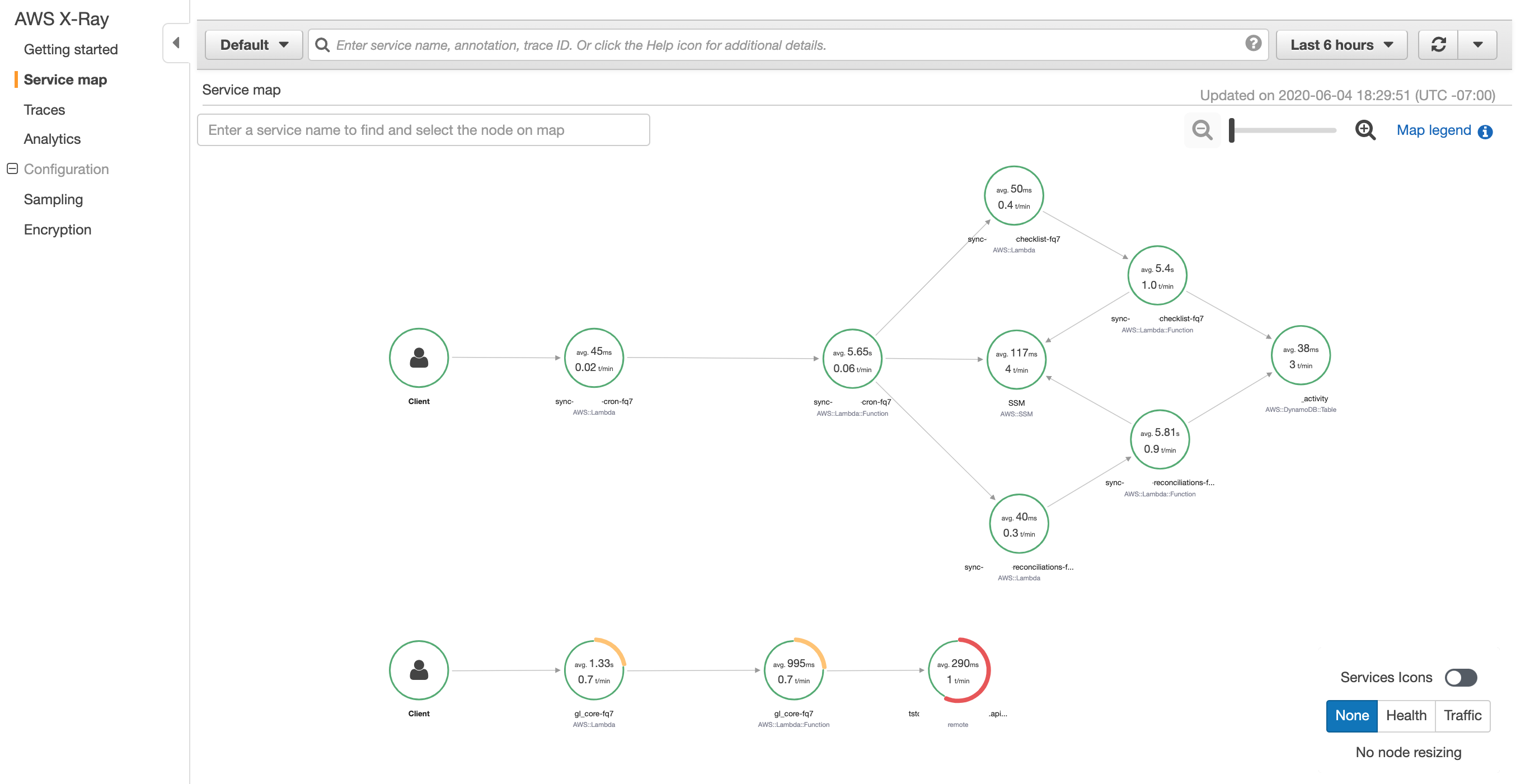Image resolution: width=1516 pixels, height=784 pixels.
Task: Select the SSM node avg 117ms
Action: pyautogui.click(x=1016, y=360)
